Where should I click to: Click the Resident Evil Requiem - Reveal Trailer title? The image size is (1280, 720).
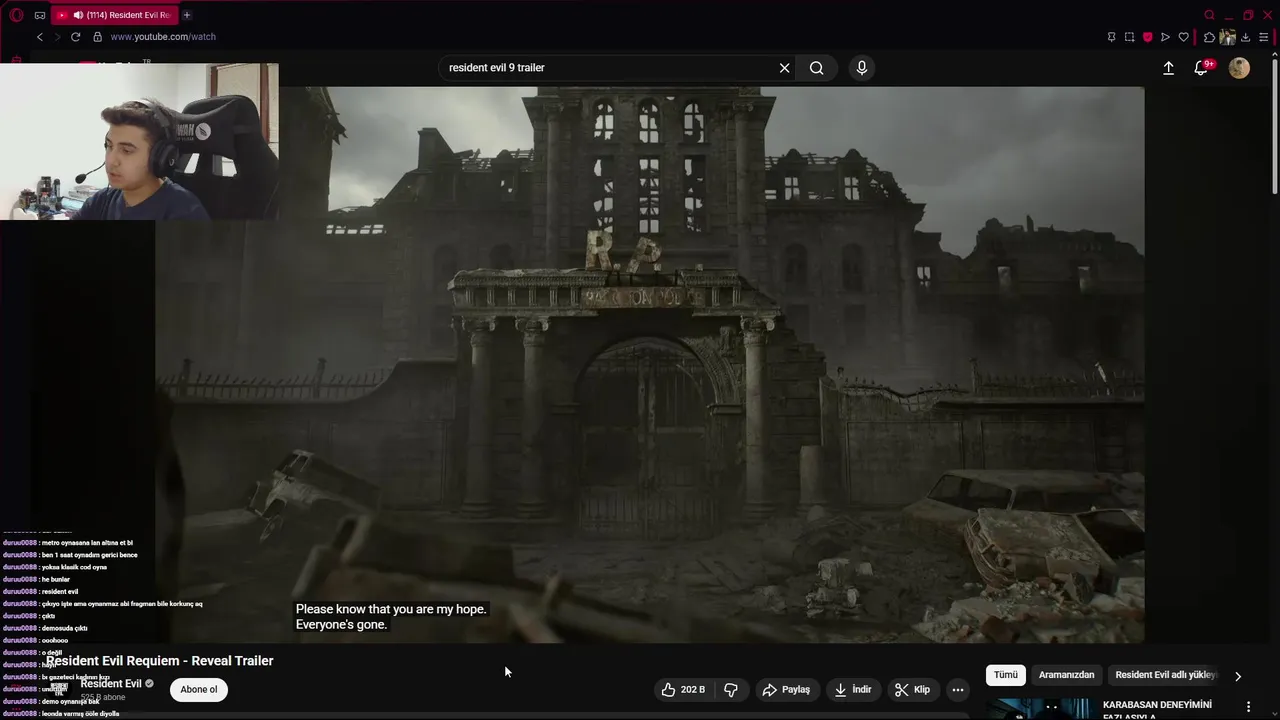click(x=159, y=661)
